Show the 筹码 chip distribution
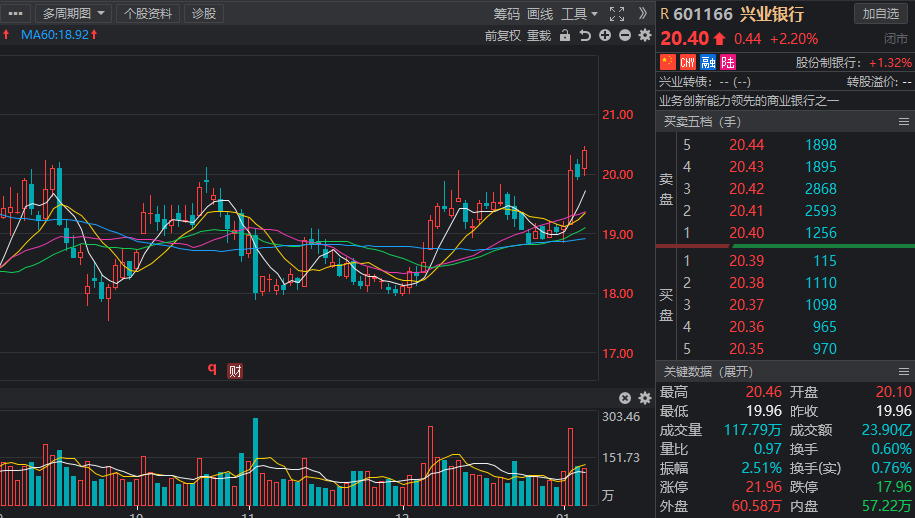The height and width of the screenshot is (518, 915). click(506, 14)
